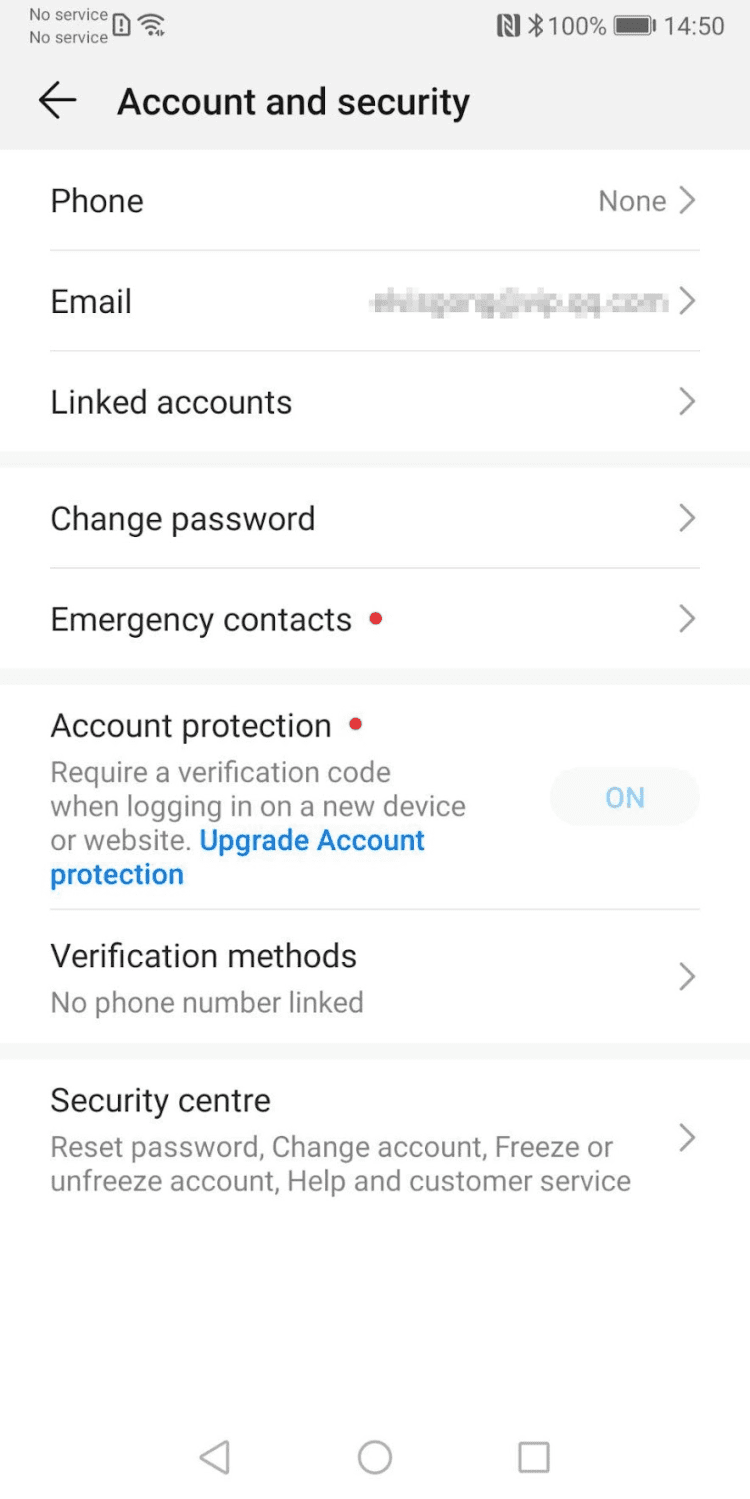Open Email row chevron arrow

[687, 301]
